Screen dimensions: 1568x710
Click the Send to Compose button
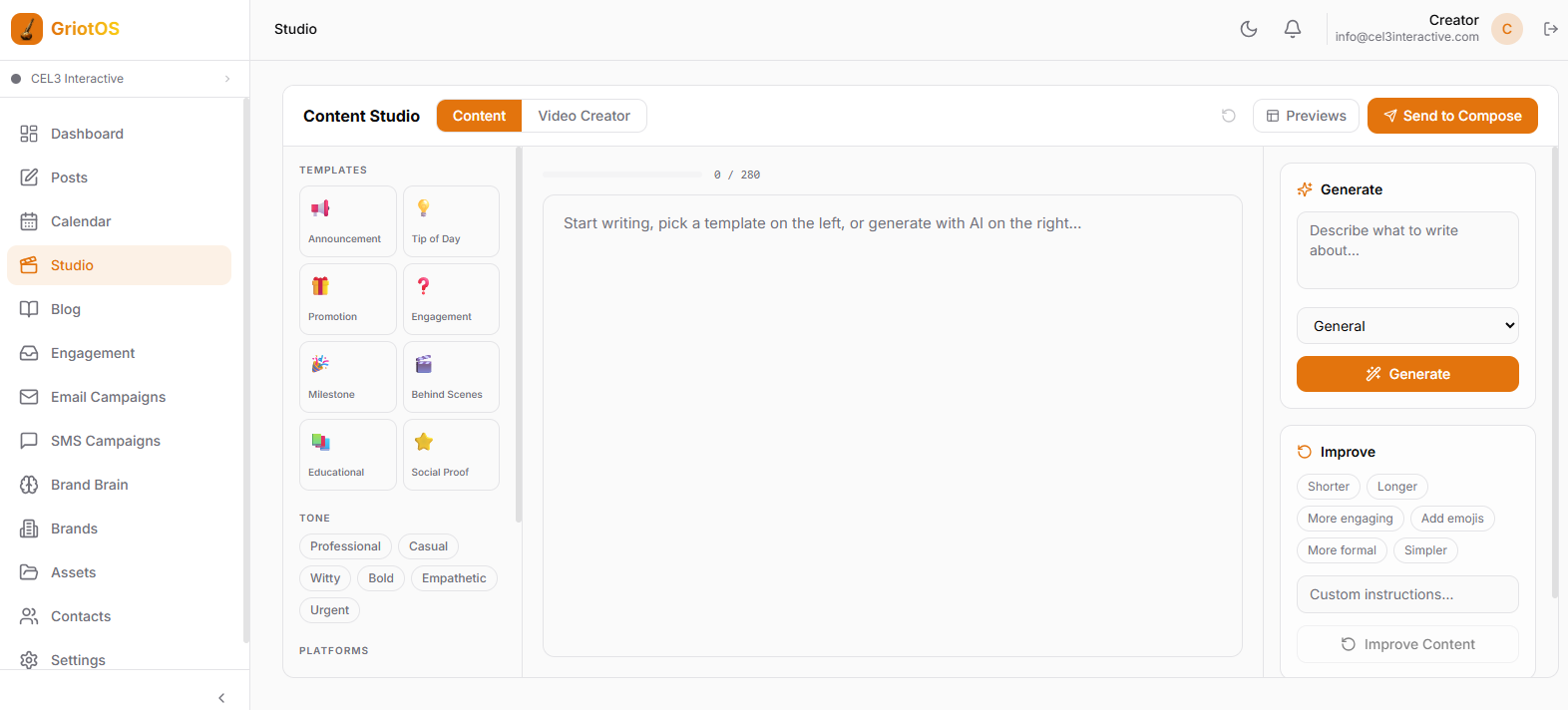click(x=1451, y=116)
